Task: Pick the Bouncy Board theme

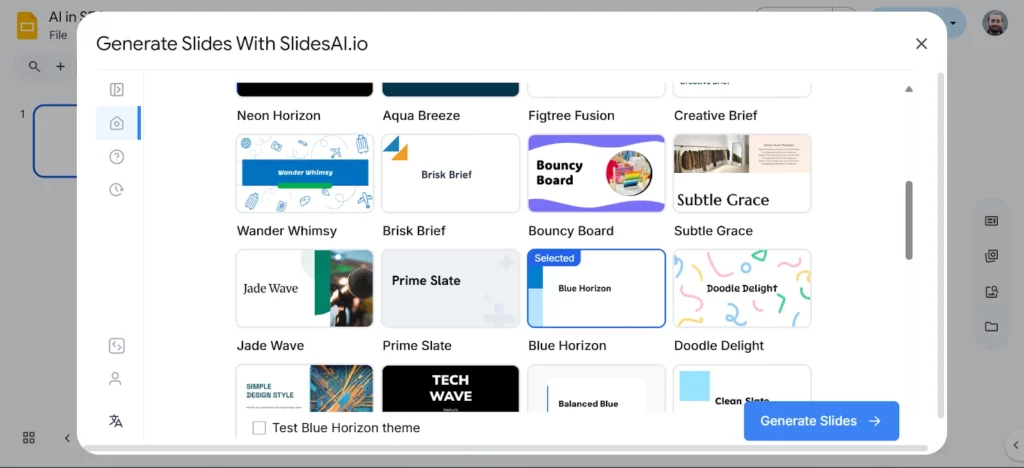Action: click(596, 173)
